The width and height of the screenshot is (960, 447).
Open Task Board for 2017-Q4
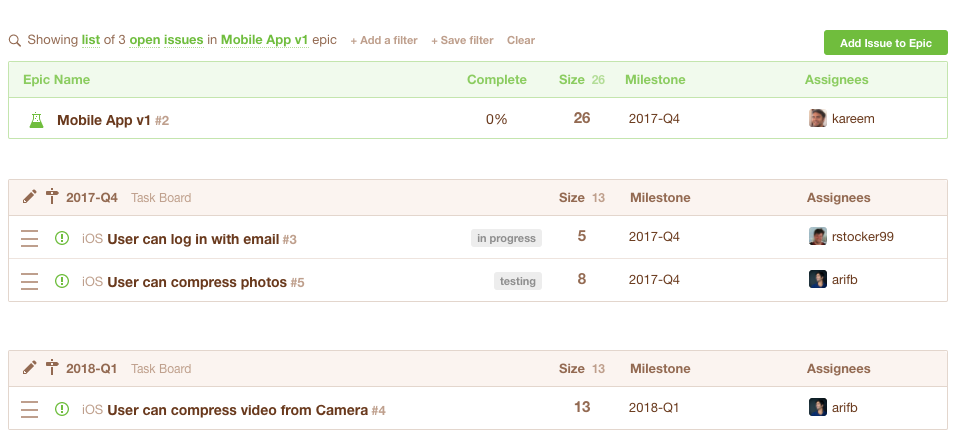tap(161, 198)
